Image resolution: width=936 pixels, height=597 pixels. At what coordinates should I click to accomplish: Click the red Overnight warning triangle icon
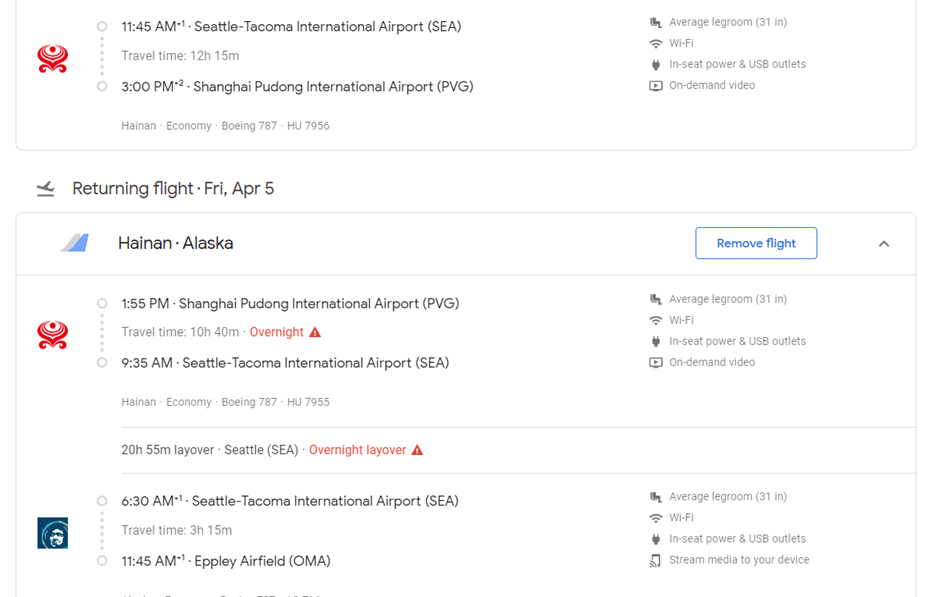[315, 332]
